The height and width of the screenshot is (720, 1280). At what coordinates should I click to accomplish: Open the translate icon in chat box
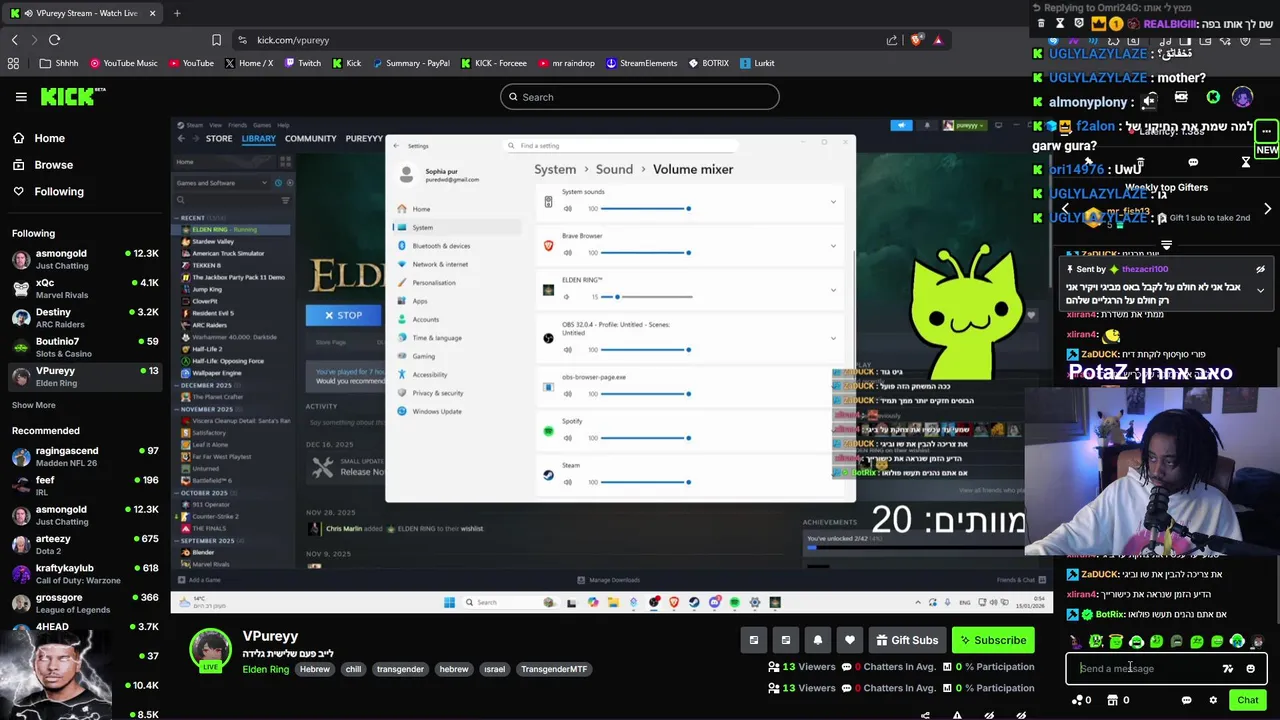(x=1228, y=669)
